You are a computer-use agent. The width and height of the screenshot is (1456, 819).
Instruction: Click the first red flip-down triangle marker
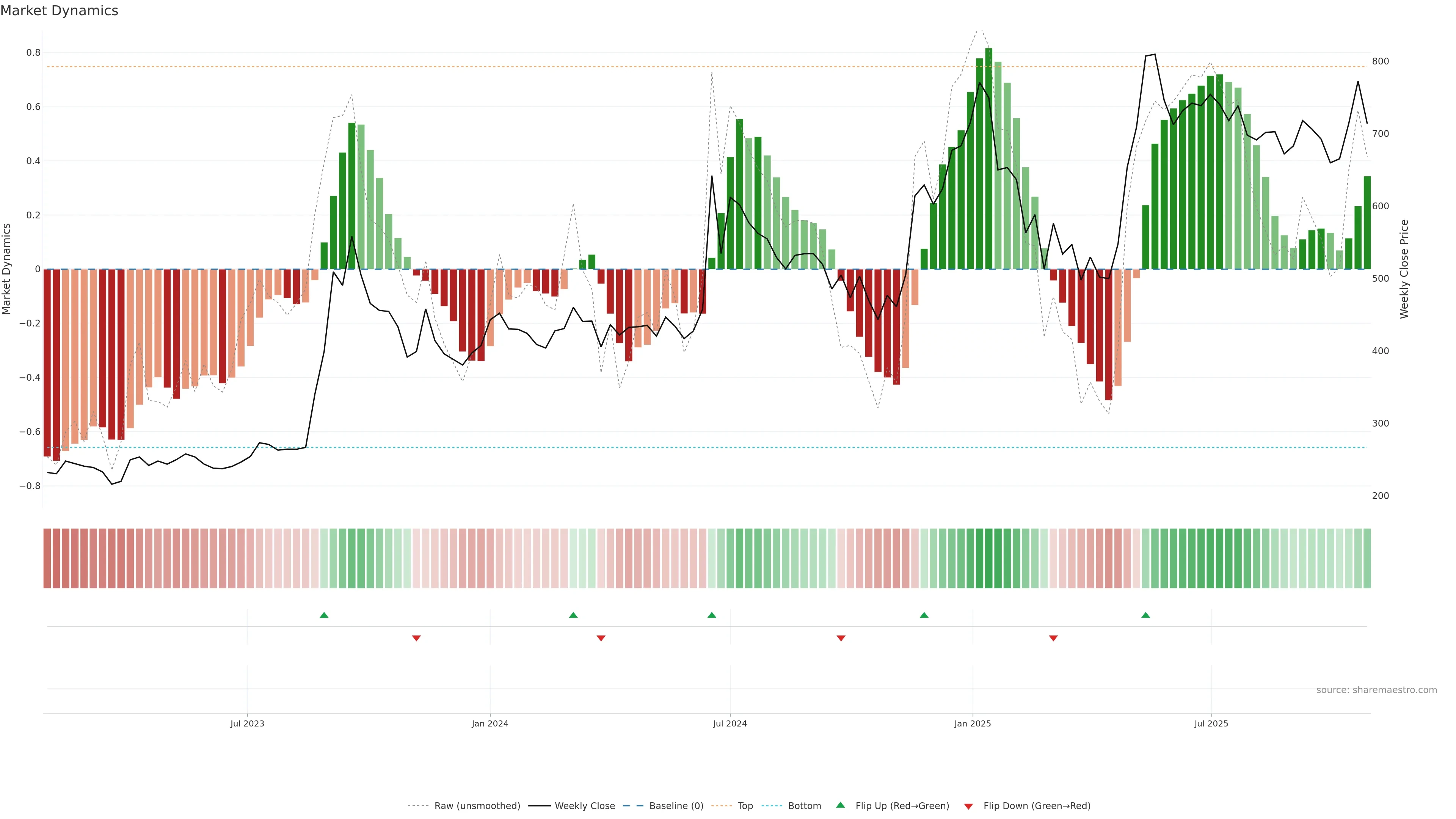click(417, 638)
